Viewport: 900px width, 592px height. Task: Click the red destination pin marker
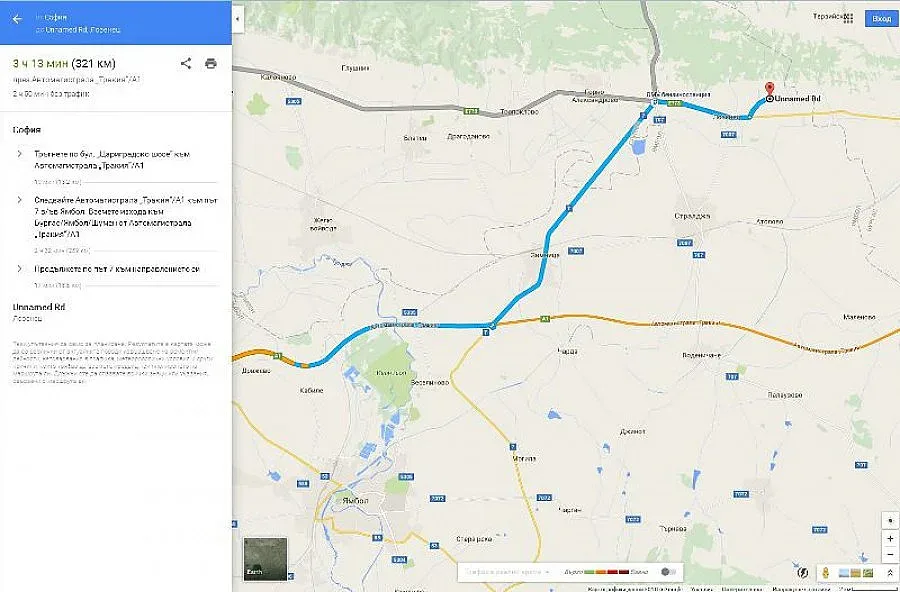[x=769, y=90]
